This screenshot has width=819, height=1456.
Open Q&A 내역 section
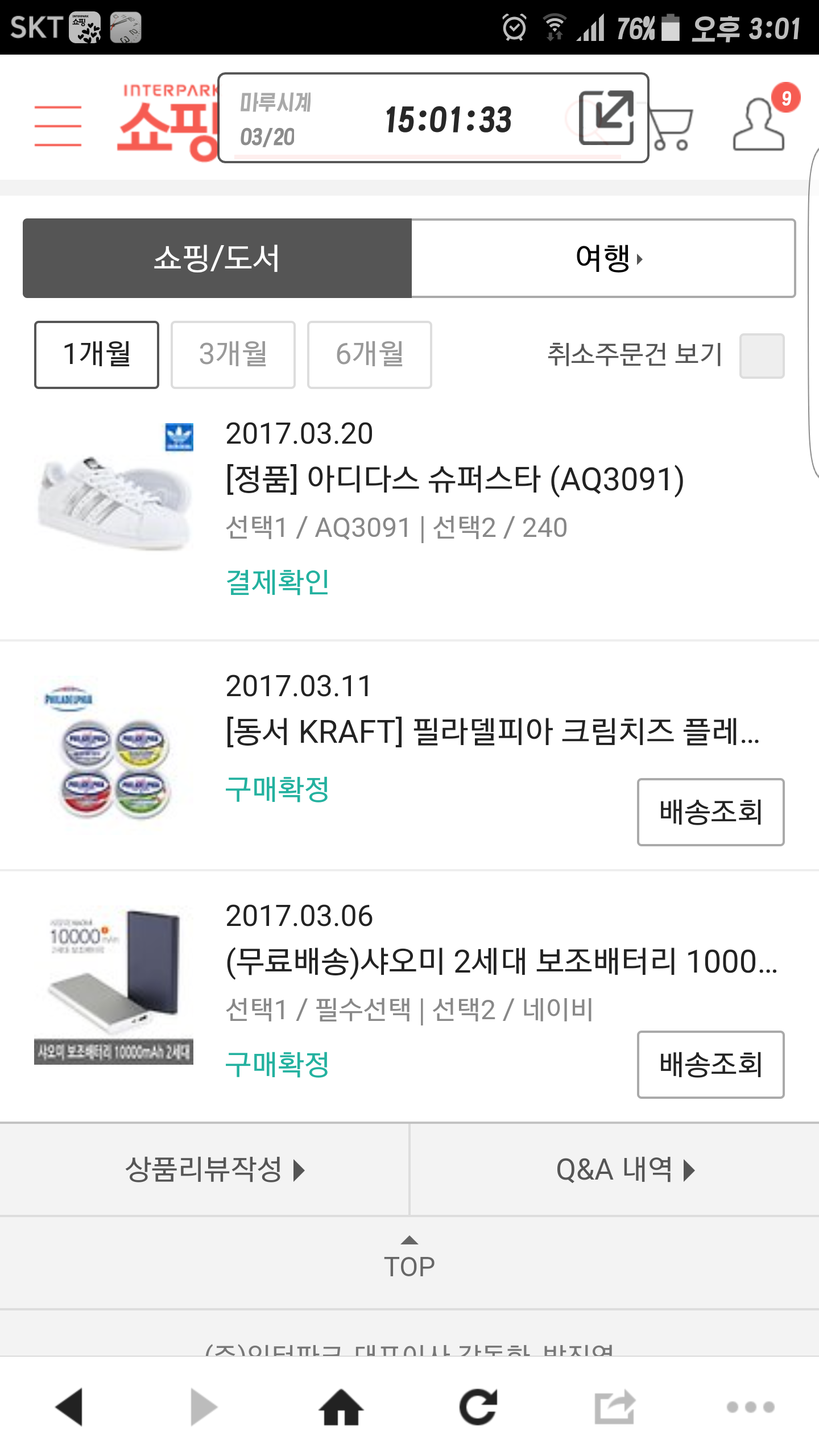point(614,1169)
